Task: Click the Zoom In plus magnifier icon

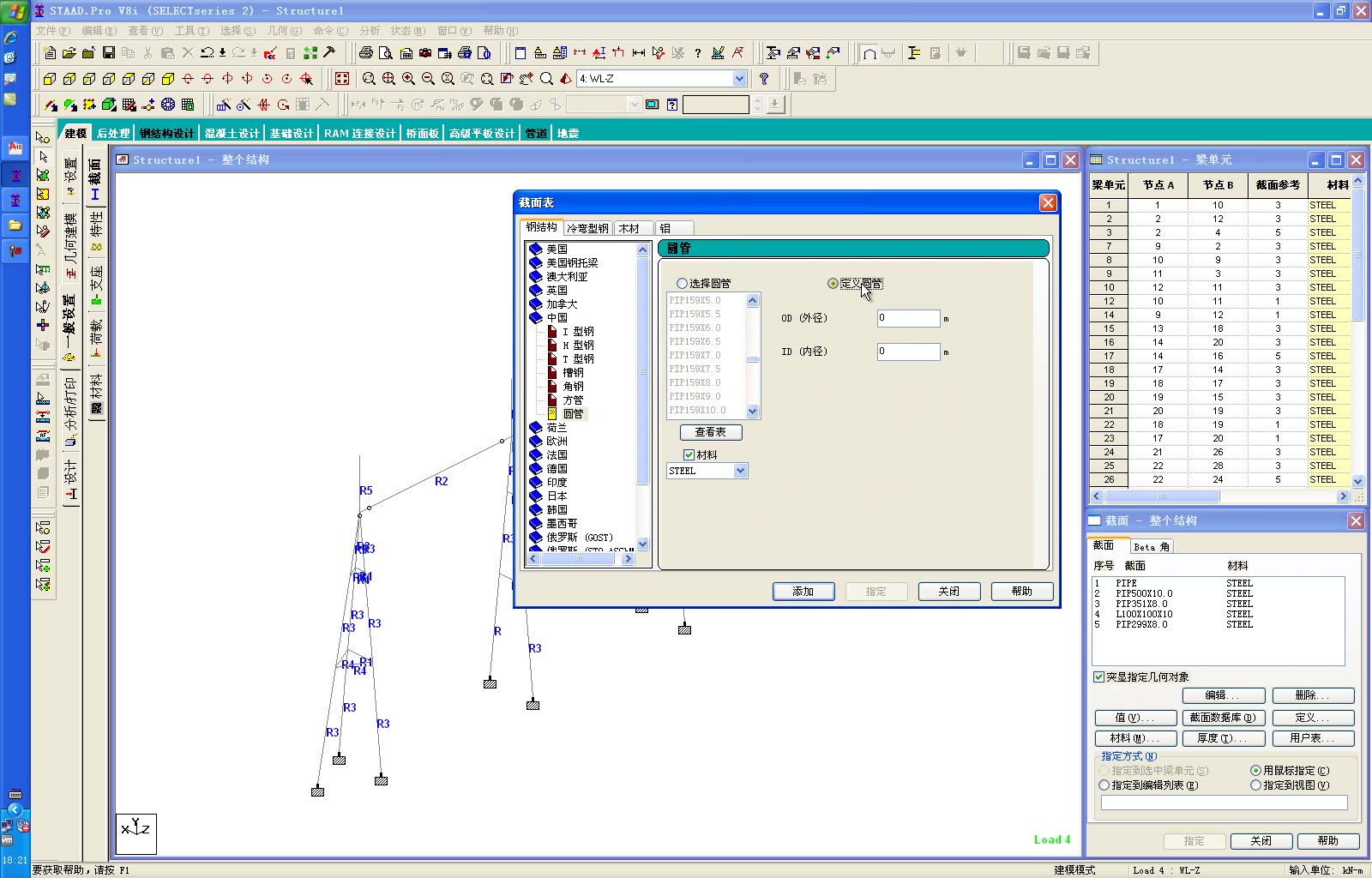Action: tap(408, 79)
